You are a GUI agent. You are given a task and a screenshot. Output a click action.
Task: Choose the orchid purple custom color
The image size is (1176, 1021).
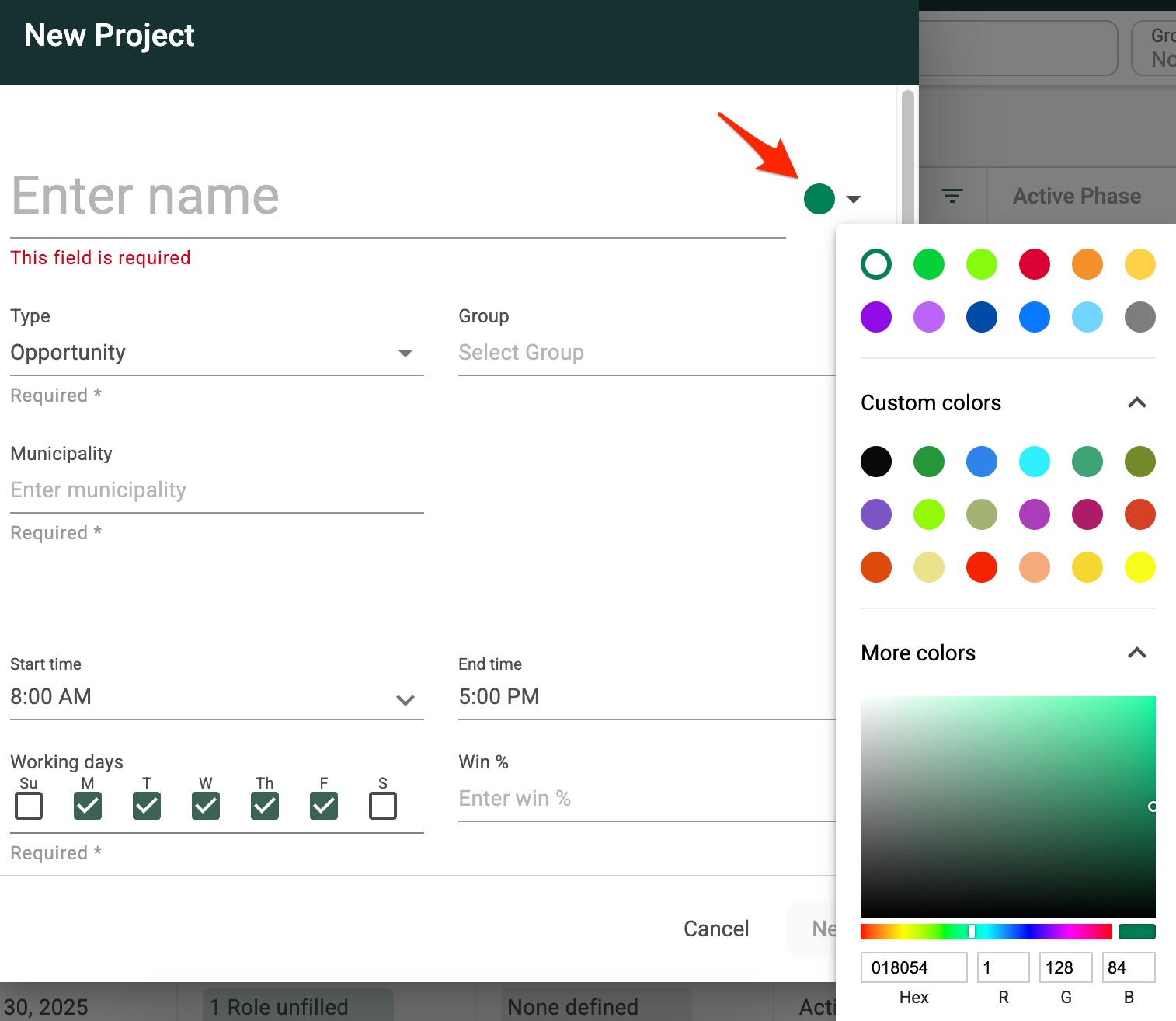click(1035, 514)
